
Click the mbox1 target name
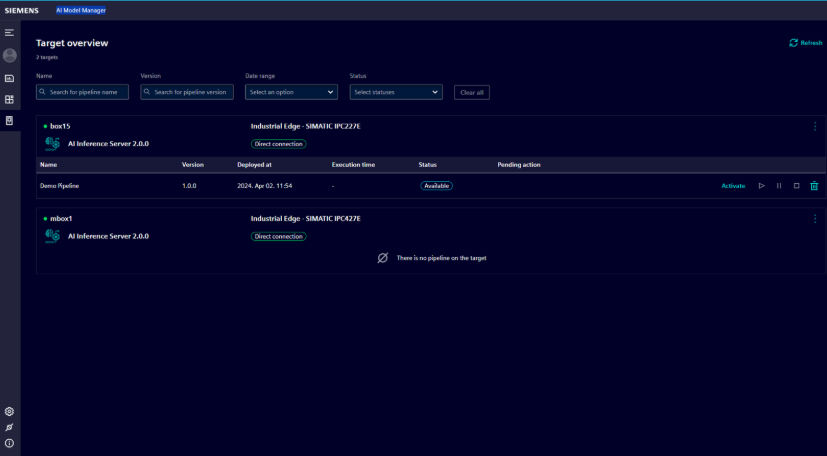[61, 219]
